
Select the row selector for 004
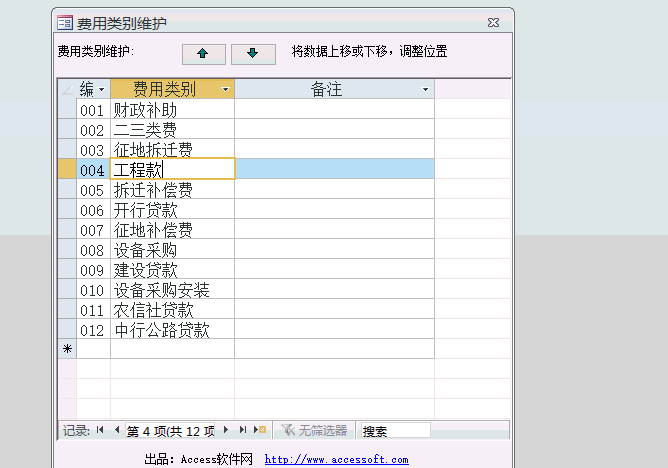[x=67, y=169]
